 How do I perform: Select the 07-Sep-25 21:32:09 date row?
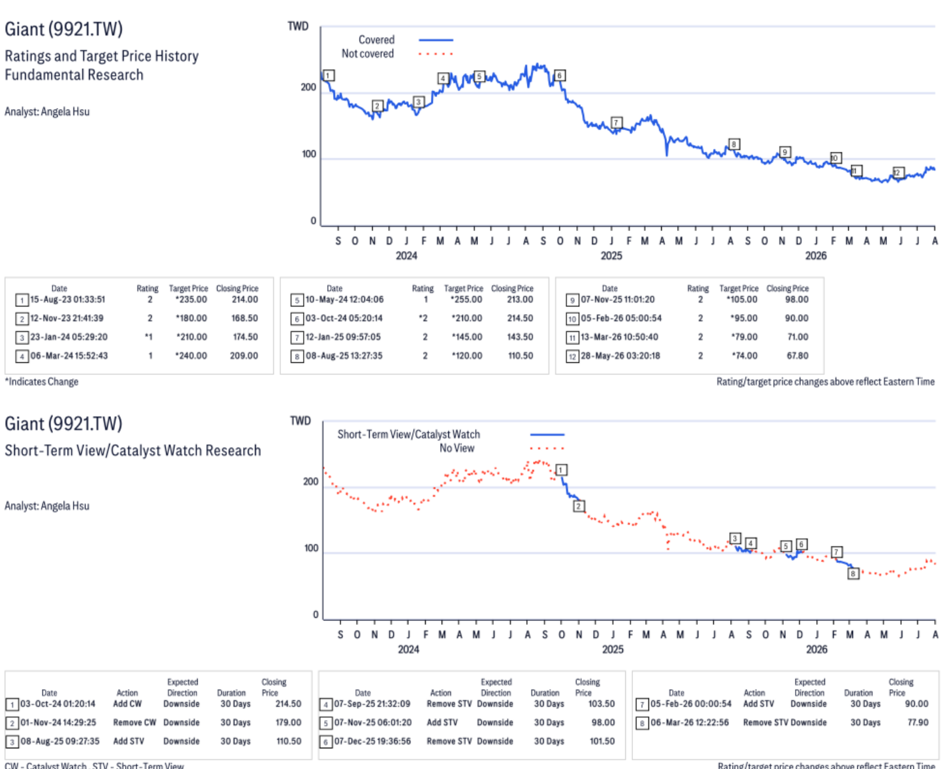tap(372, 704)
